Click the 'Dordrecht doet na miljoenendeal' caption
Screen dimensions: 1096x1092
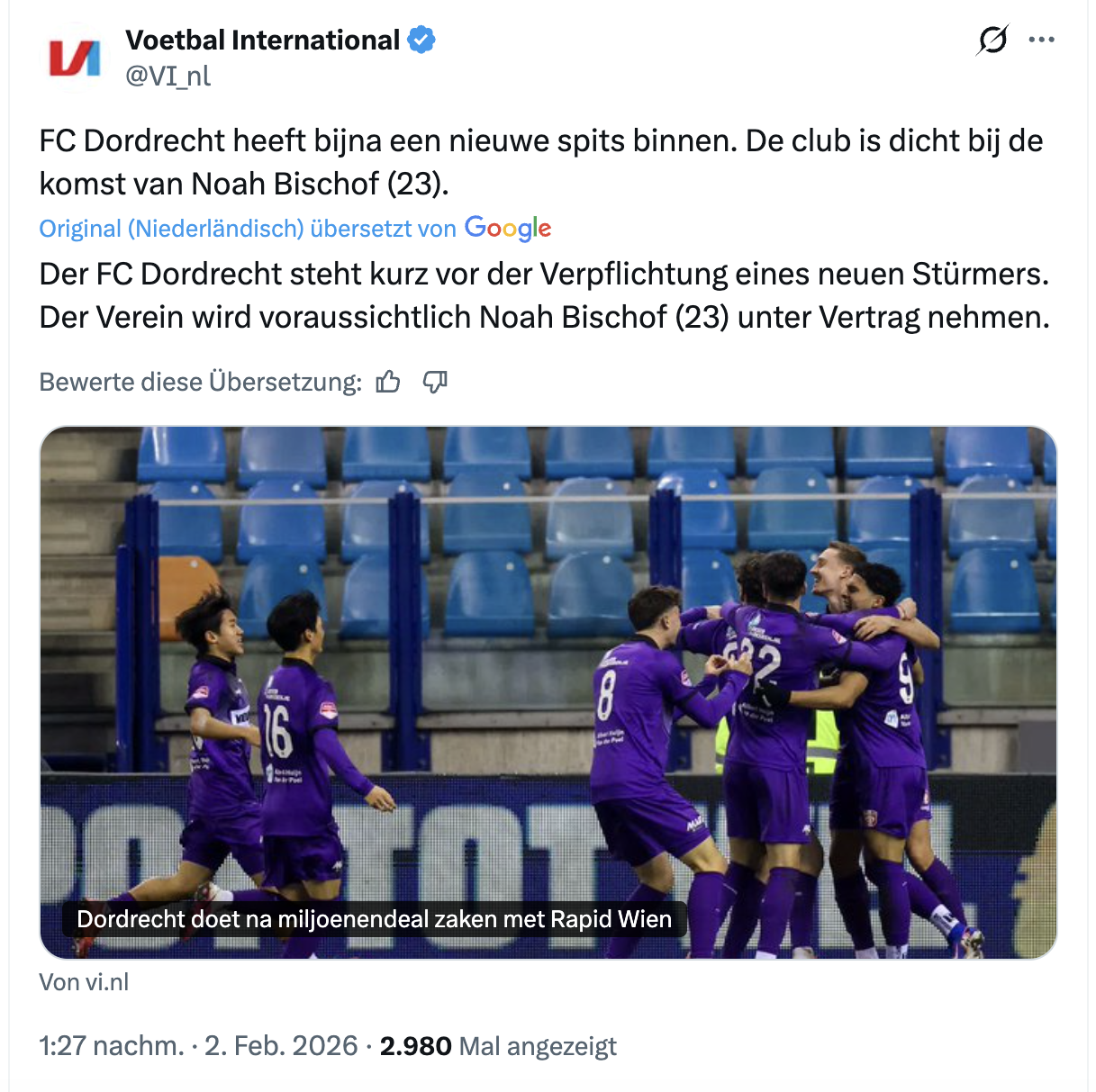(374, 919)
